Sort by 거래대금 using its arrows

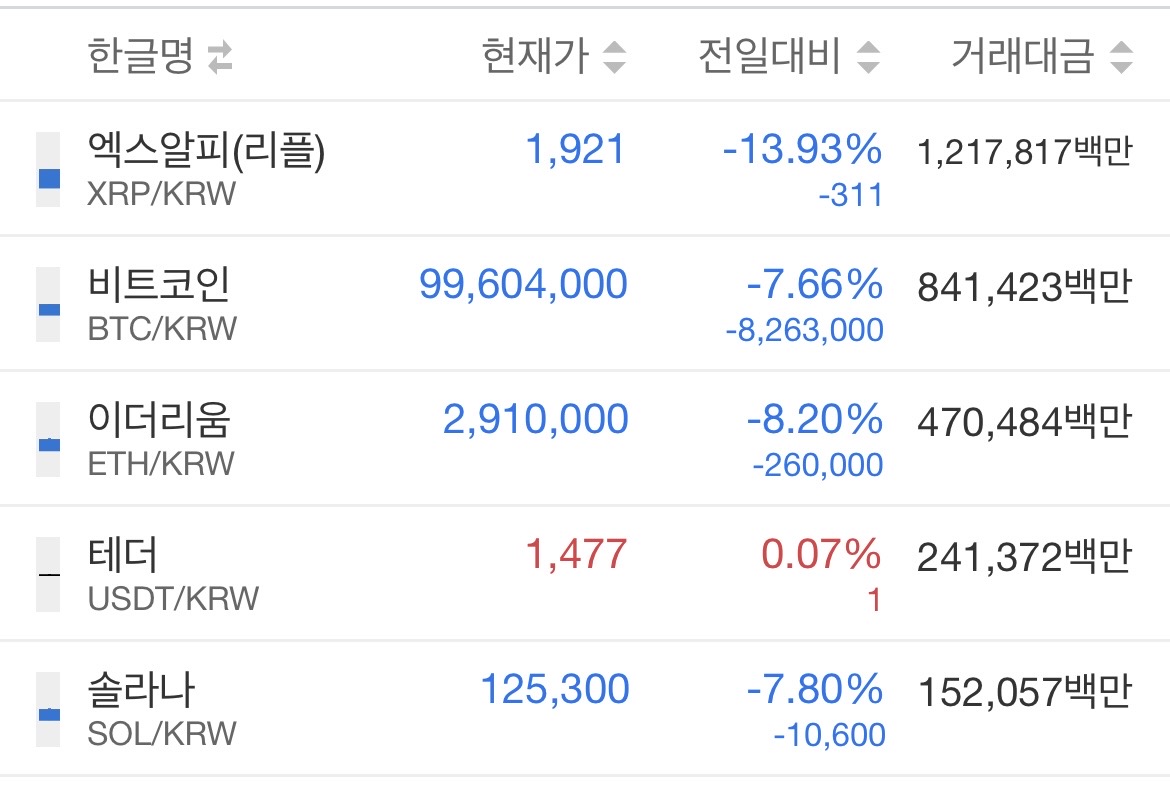click(x=1121, y=58)
